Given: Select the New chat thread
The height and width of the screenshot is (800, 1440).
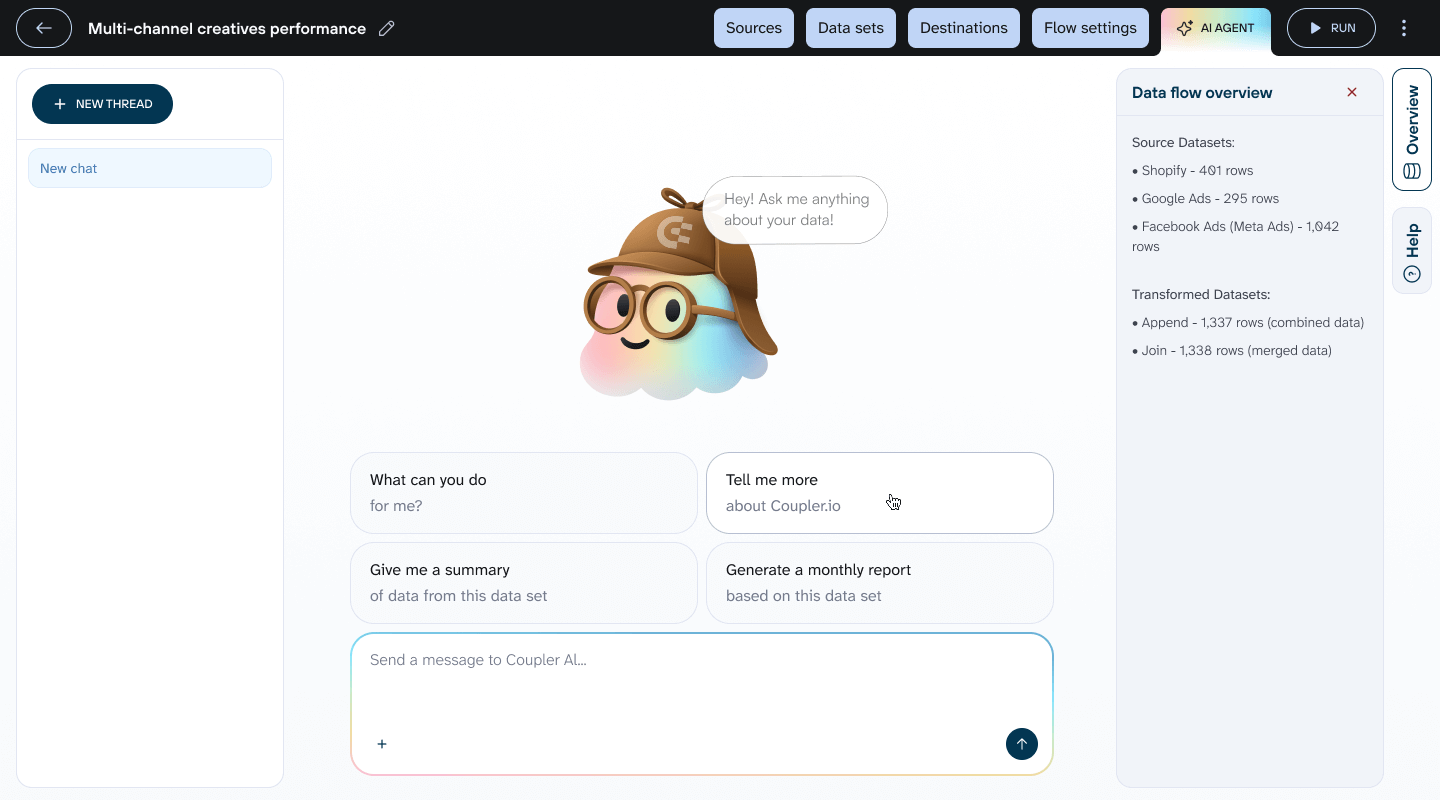Looking at the screenshot, I should (150, 168).
